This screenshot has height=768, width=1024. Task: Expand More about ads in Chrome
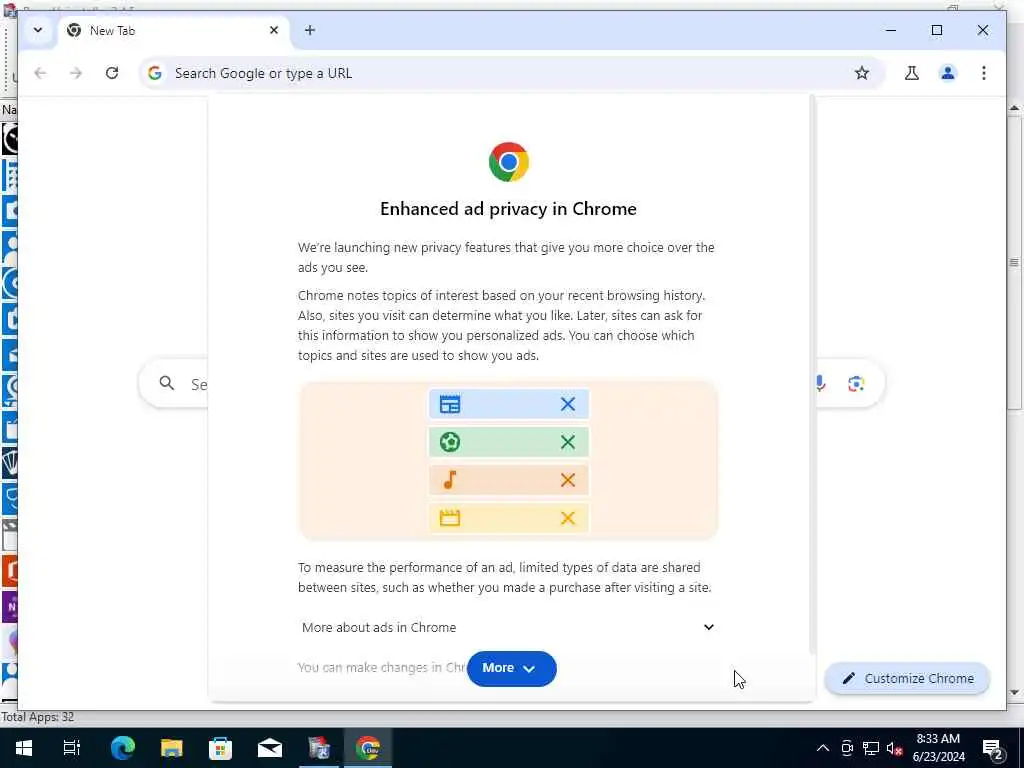508,627
